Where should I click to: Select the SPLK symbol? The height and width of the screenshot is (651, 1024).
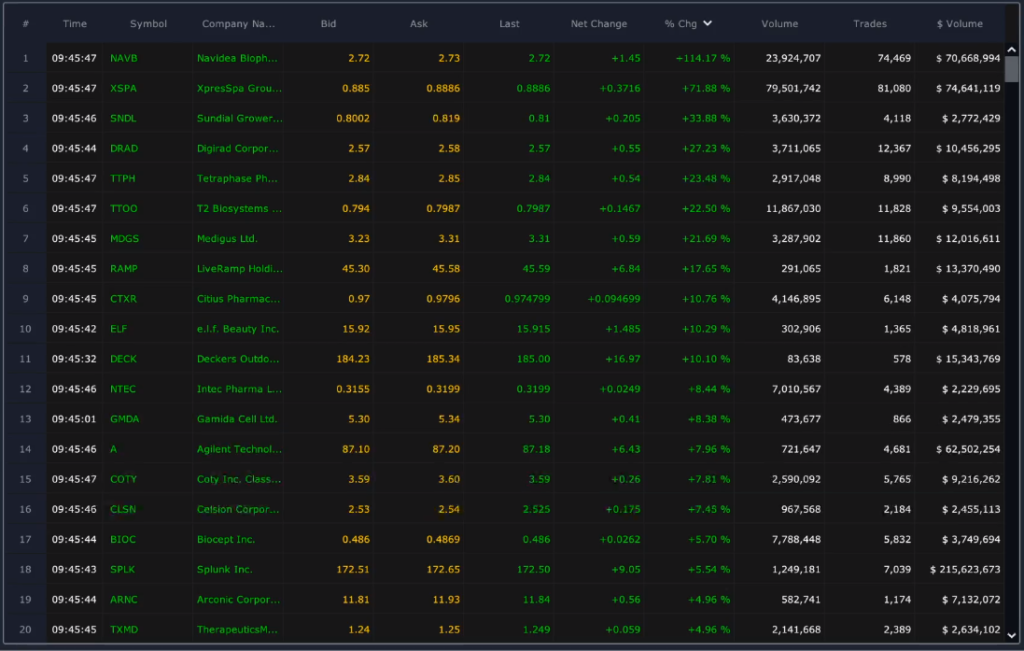pyautogui.click(x=122, y=569)
